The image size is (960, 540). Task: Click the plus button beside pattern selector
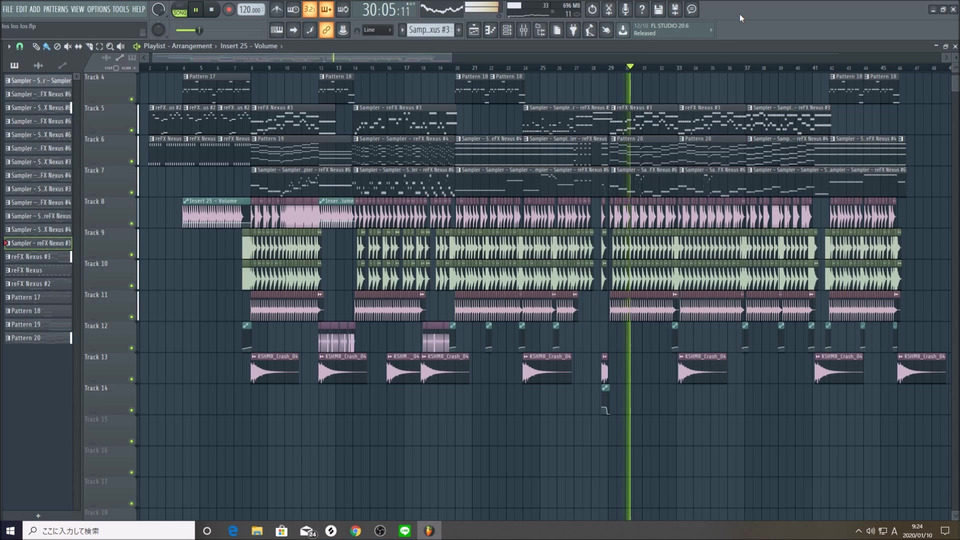coord(459,30)
